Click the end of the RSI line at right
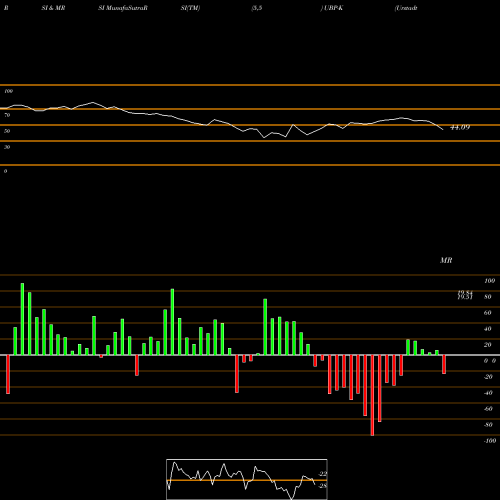Image resolution: width=500 pixels, height=500 pixels. [443, 129]
